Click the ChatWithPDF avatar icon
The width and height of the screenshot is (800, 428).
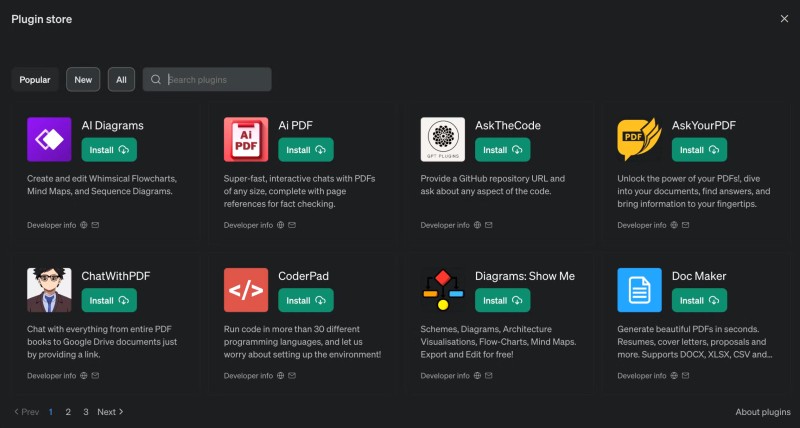click(x=49, y=289)
